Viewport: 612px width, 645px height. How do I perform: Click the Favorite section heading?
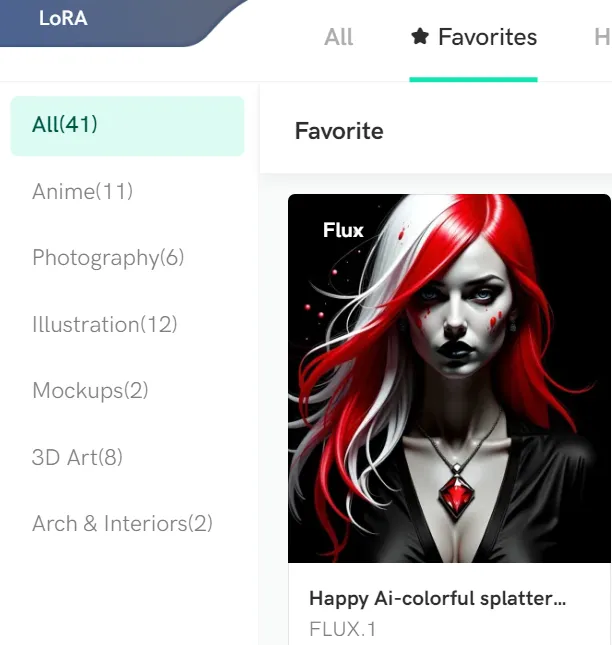[339, 131]
